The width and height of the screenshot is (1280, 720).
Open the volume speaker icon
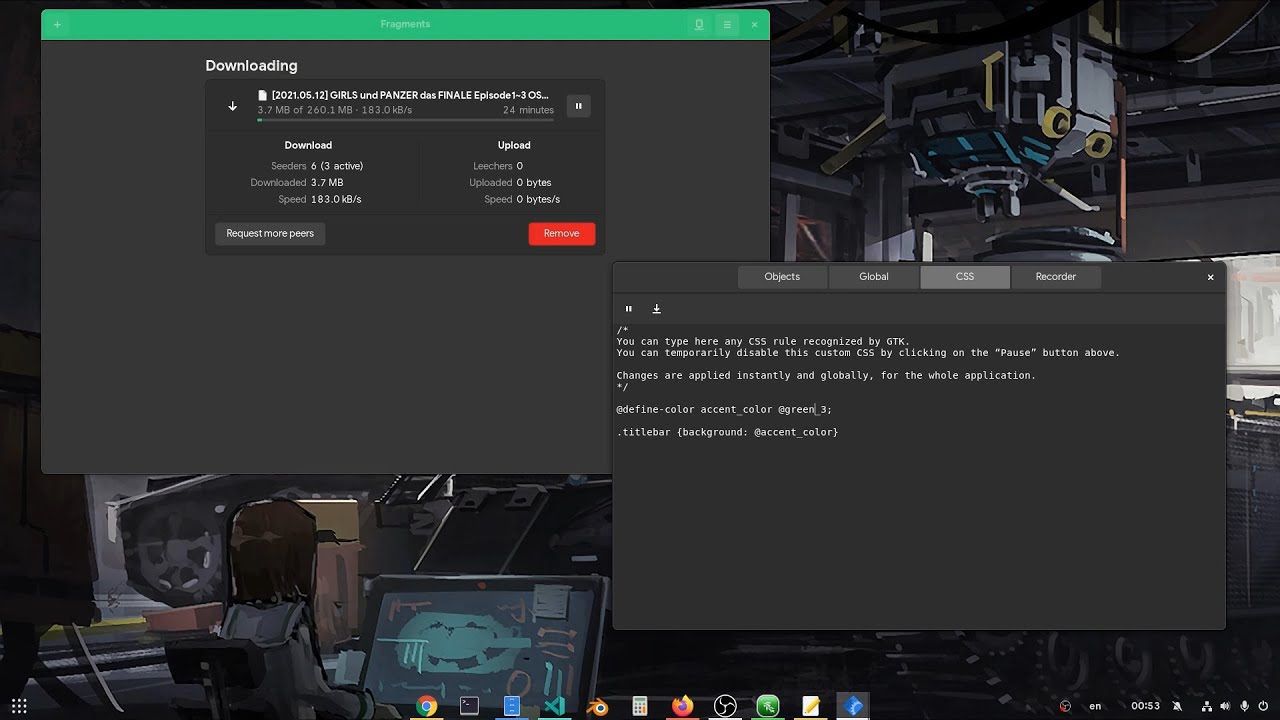pyautogui.click(x=1225, y=706)
